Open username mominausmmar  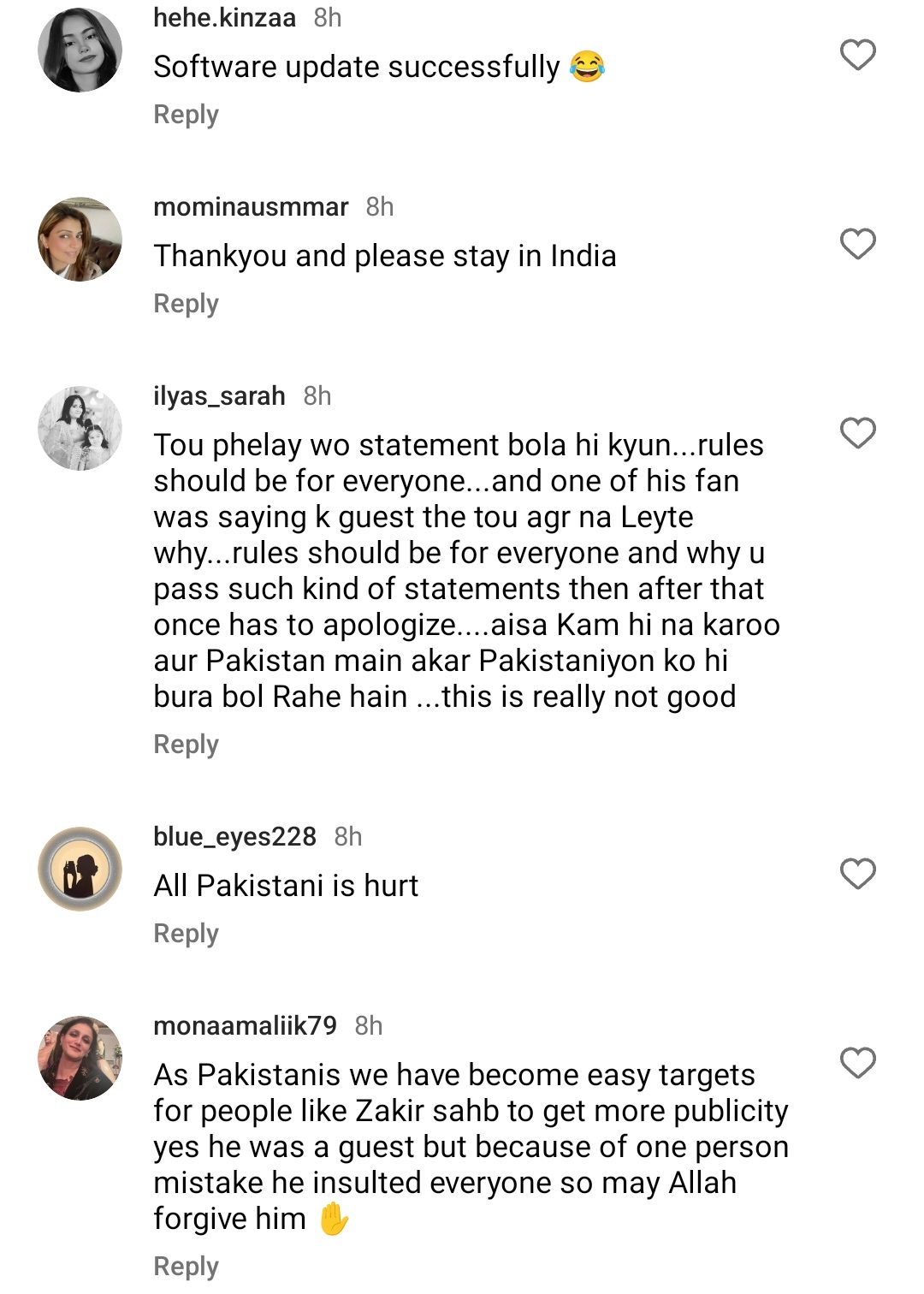coord(251,206)
